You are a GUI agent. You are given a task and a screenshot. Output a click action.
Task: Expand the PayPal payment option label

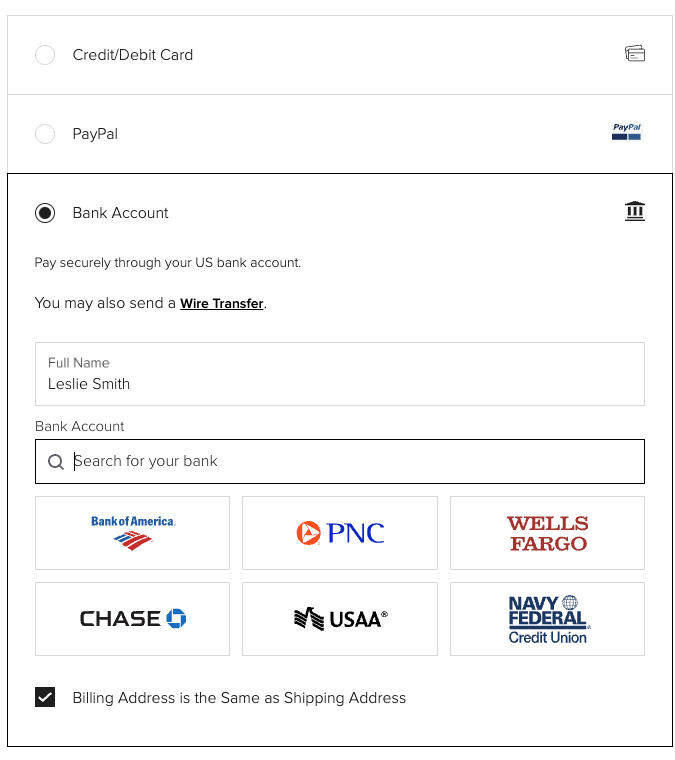(95, 134)
